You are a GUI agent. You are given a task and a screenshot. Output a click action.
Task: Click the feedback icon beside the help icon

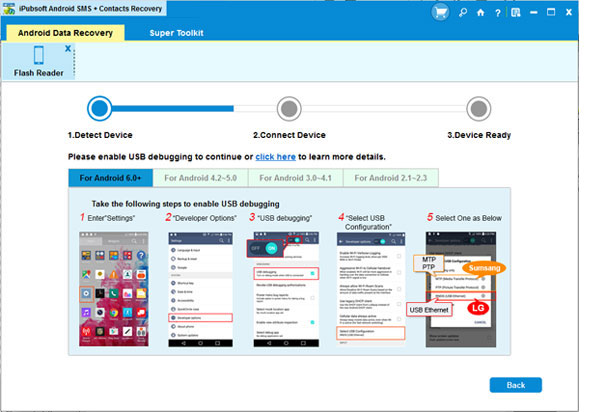click(x=517, y=13)
